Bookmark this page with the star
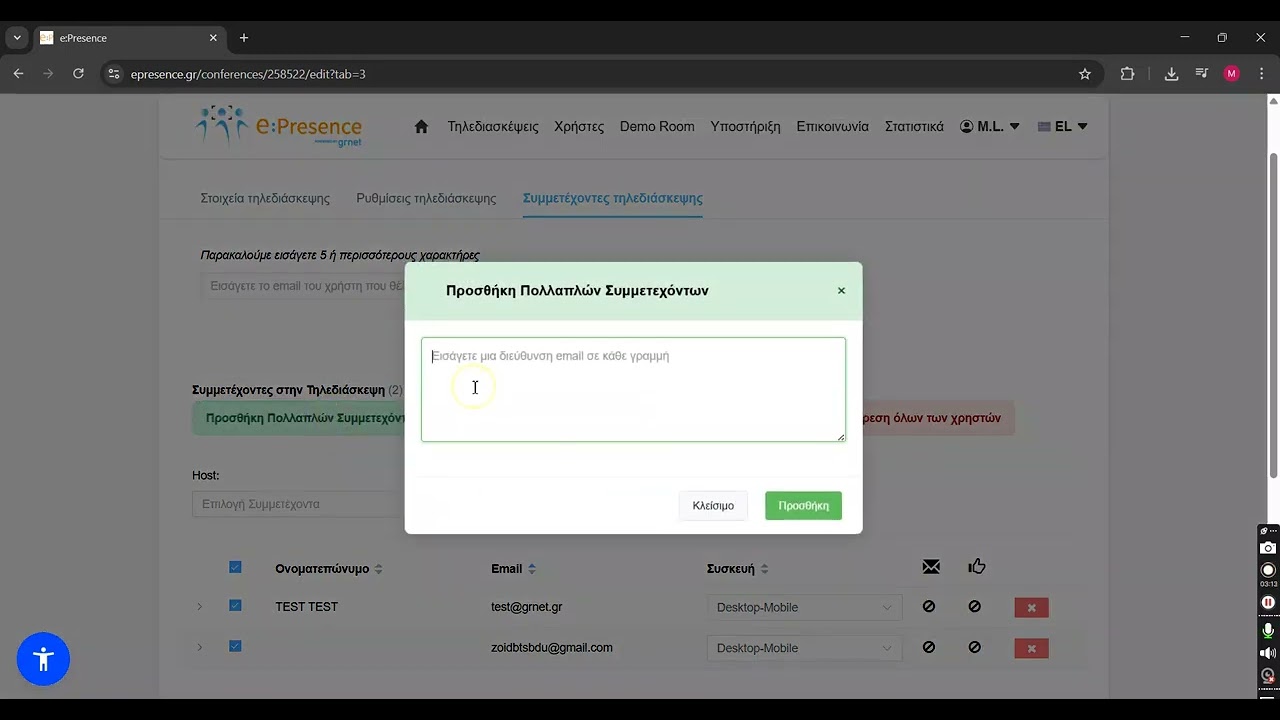The height and width of the screenshot is (720, 1280). 1085,74
